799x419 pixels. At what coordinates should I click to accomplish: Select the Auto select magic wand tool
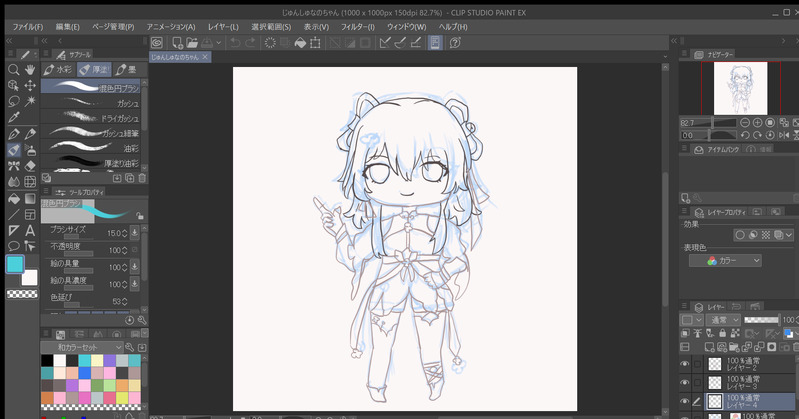[30, 101]
